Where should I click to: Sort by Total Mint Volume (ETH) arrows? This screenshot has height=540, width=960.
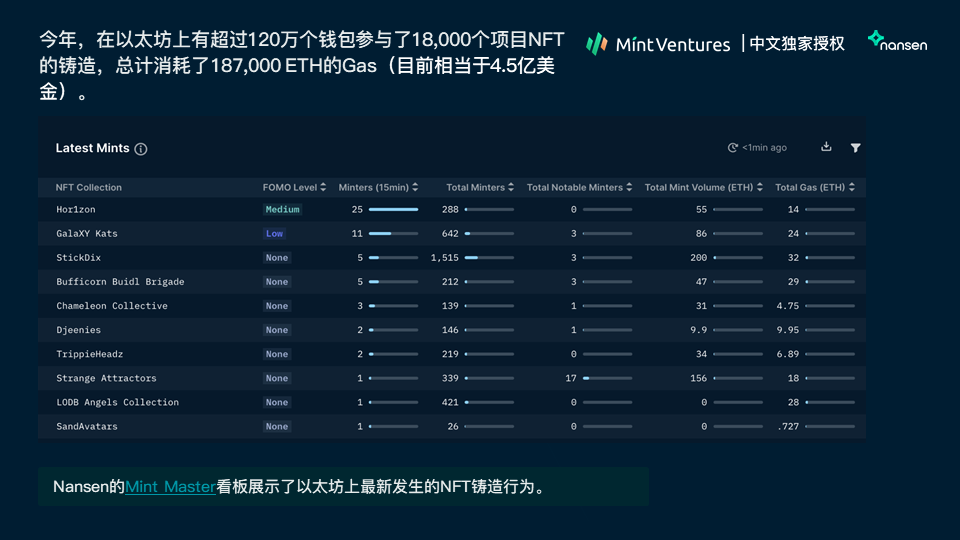759,187
